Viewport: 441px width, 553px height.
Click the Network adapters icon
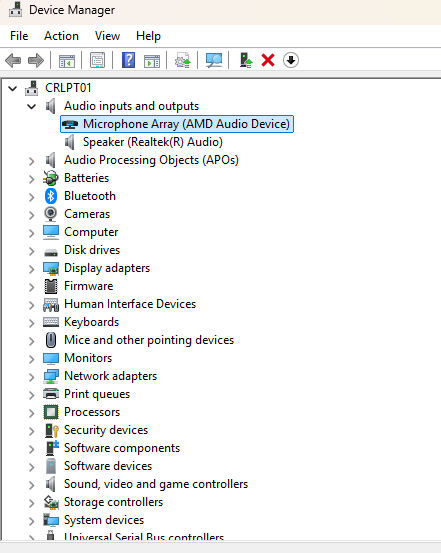(51, 376)
